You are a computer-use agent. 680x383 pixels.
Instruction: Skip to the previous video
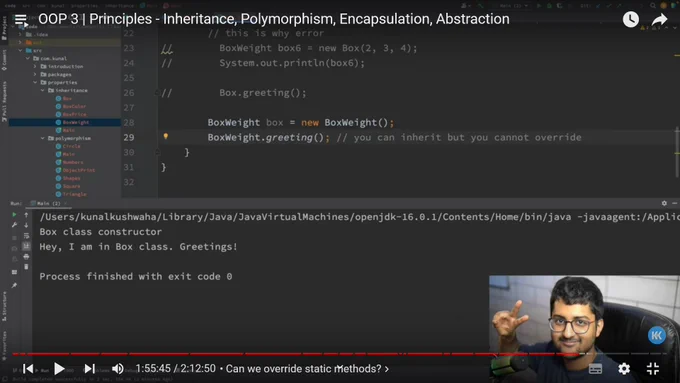click(x=28, y=369)
